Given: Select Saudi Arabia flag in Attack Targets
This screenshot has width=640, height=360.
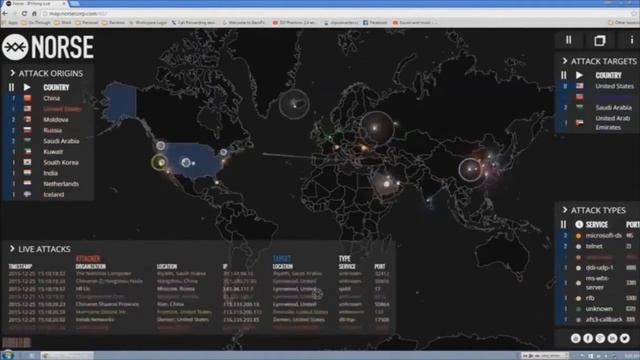Looking at the screenshot, I should [580, 107].
